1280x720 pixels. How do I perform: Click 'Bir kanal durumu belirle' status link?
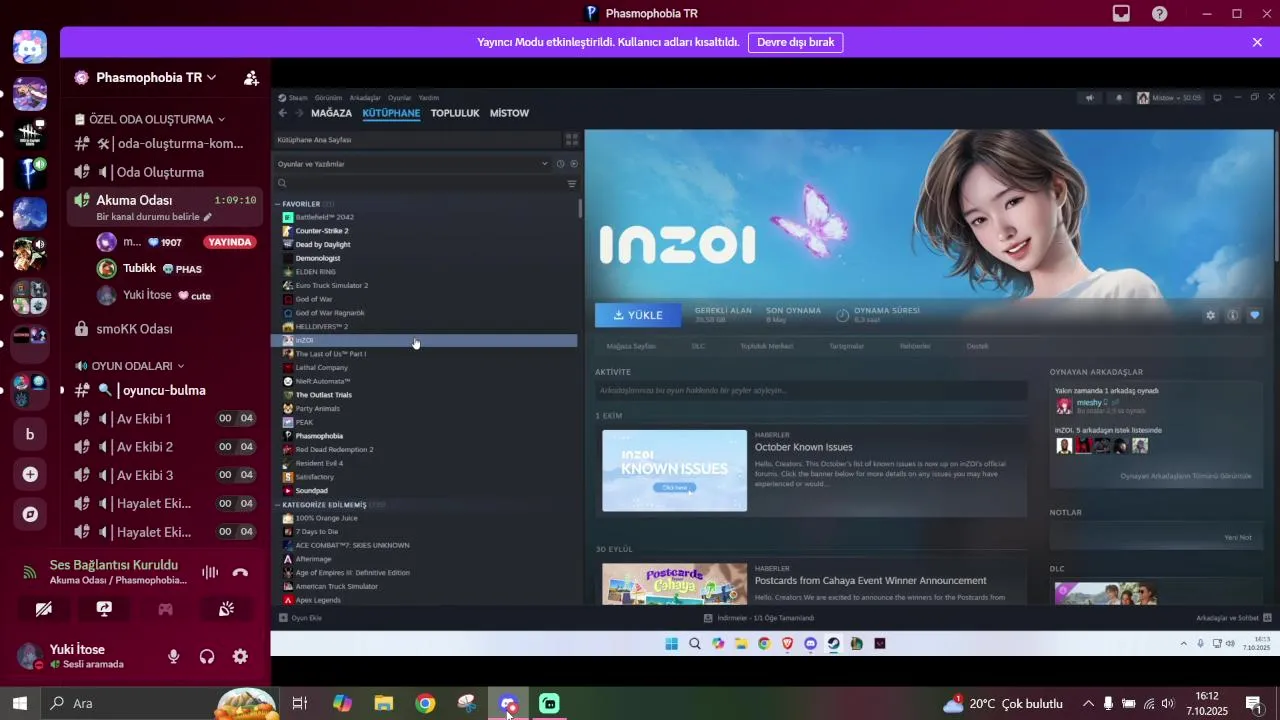coord(153,217)
